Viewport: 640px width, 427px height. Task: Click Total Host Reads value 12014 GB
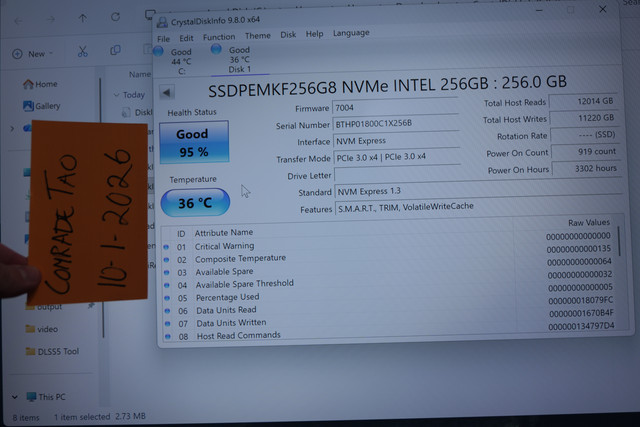tap(583, 101)
